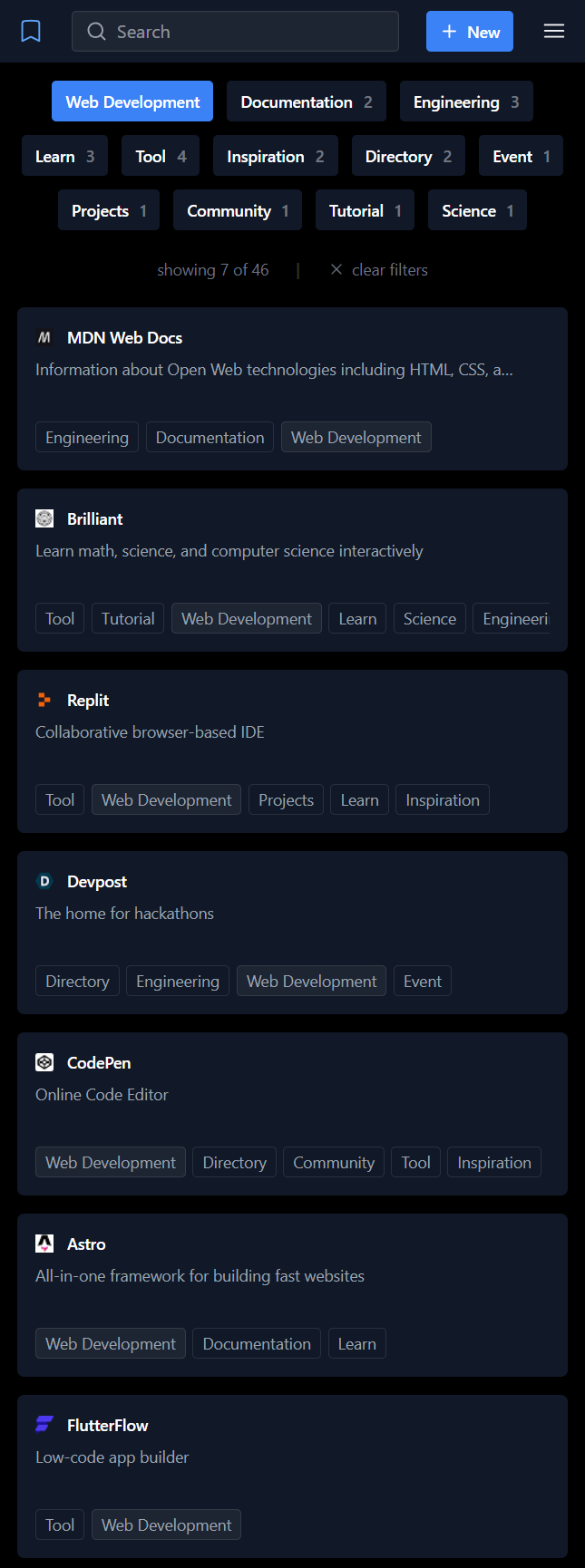Filter by the Inspiration tag

275,156
